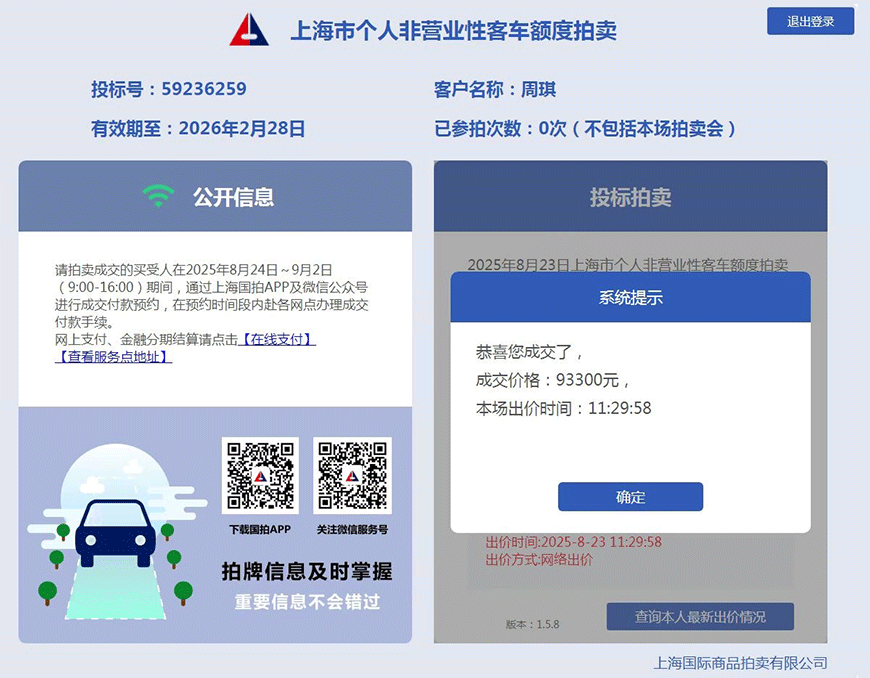Click the QR code for 关注微信服务号
Viewport: 870px width, 678px height.
click(352, 474)
